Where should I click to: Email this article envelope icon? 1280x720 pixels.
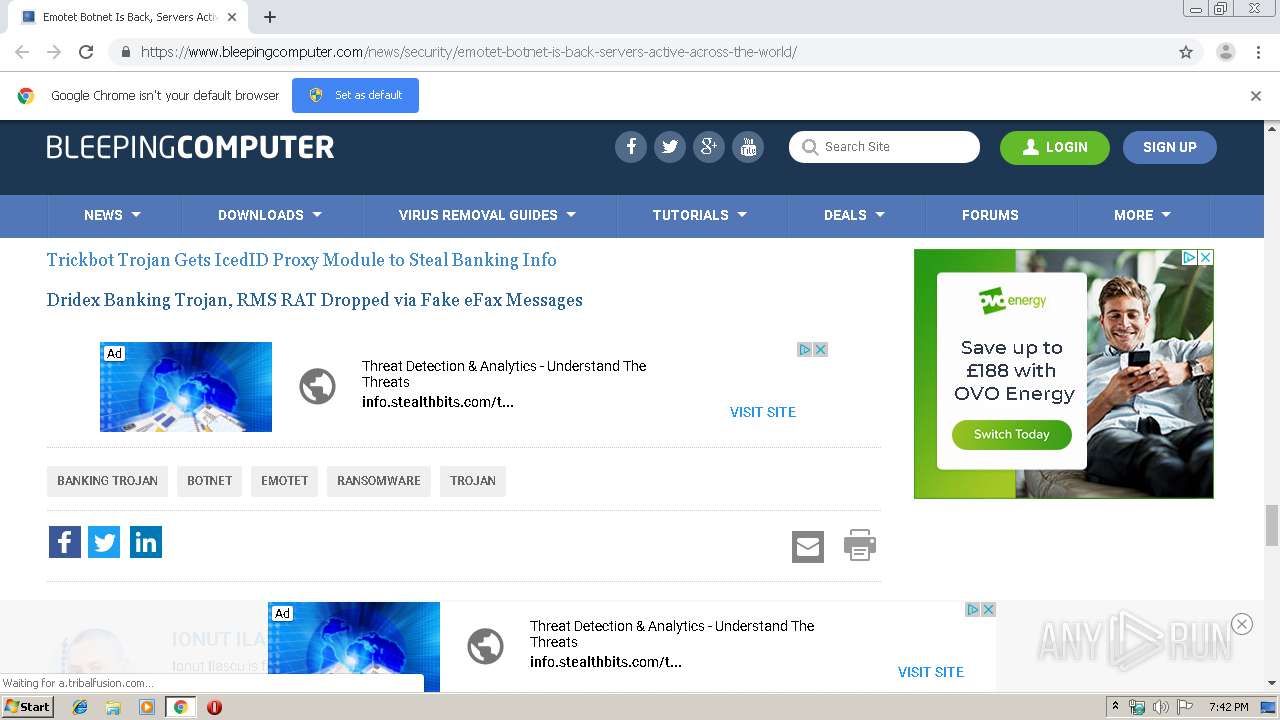[808, 547]
